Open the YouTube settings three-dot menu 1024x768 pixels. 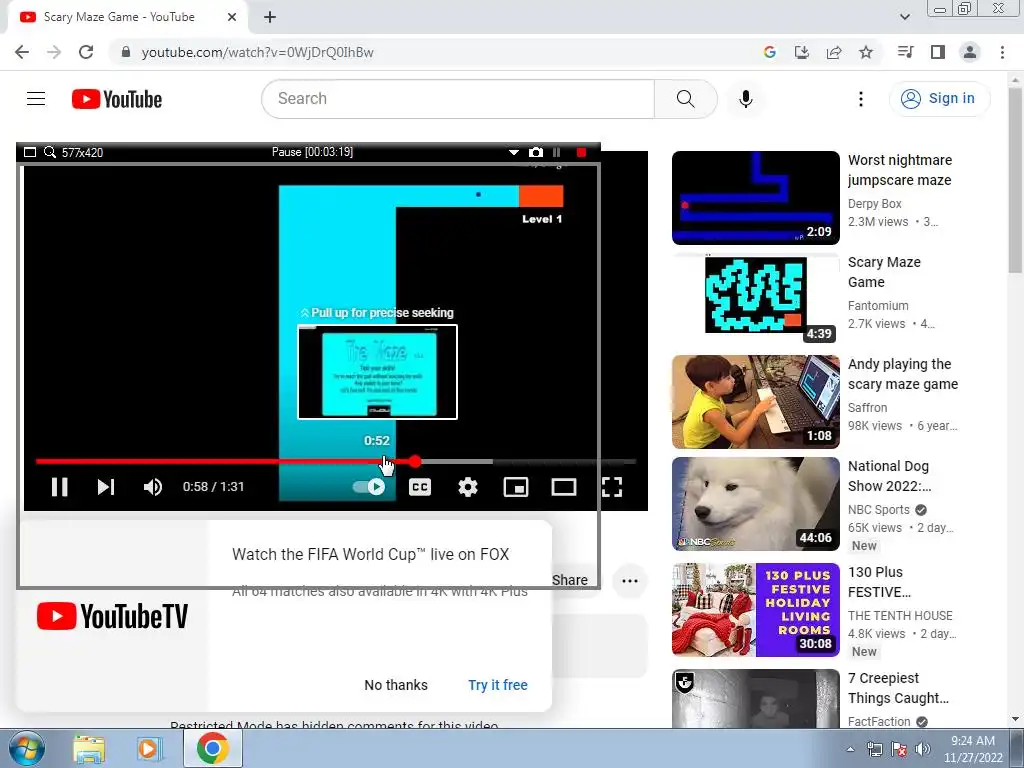861,99
